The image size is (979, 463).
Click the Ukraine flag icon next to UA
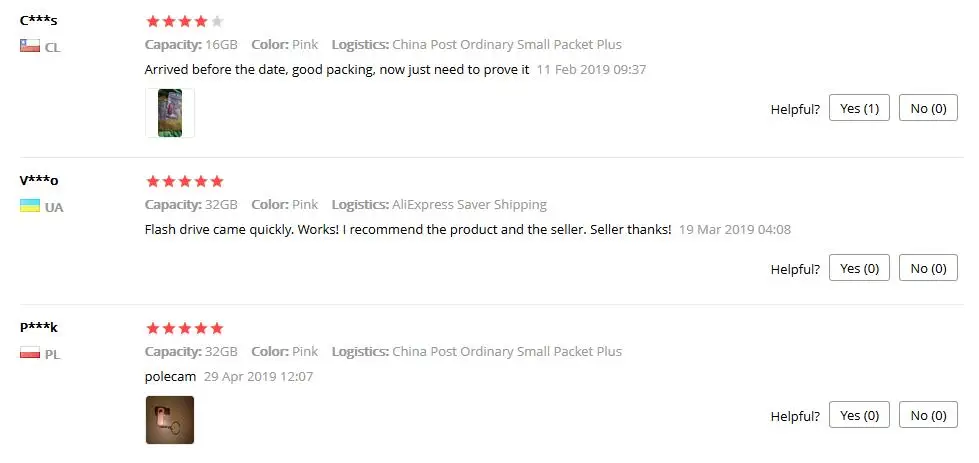(30, 205)
